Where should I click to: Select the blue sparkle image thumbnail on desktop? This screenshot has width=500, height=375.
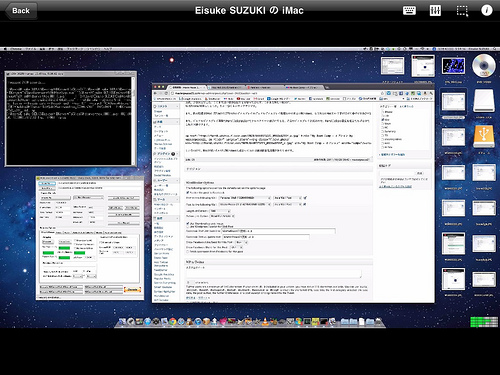(x=453, y=66)
